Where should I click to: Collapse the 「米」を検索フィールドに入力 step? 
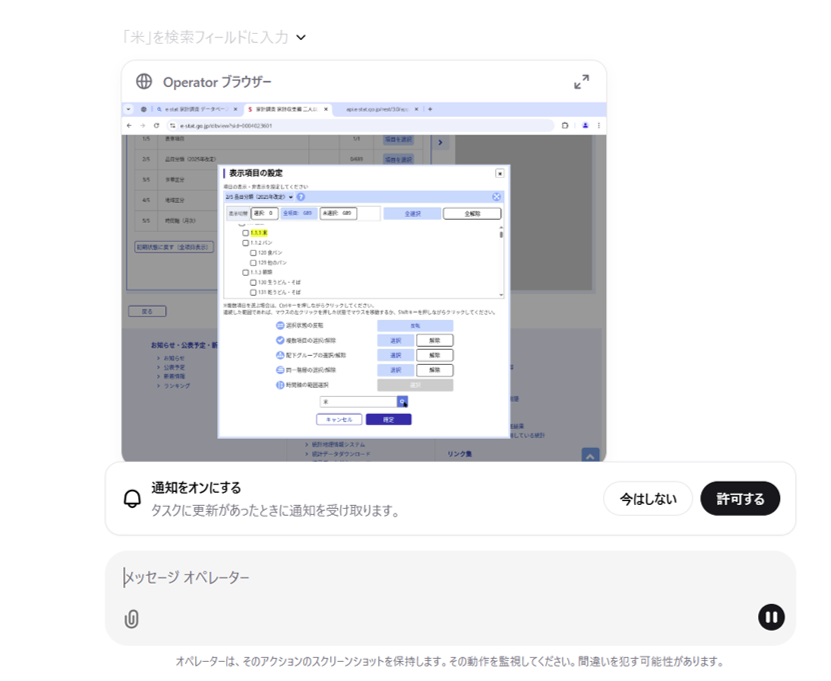pyautogui.click(x=301, y=37)
